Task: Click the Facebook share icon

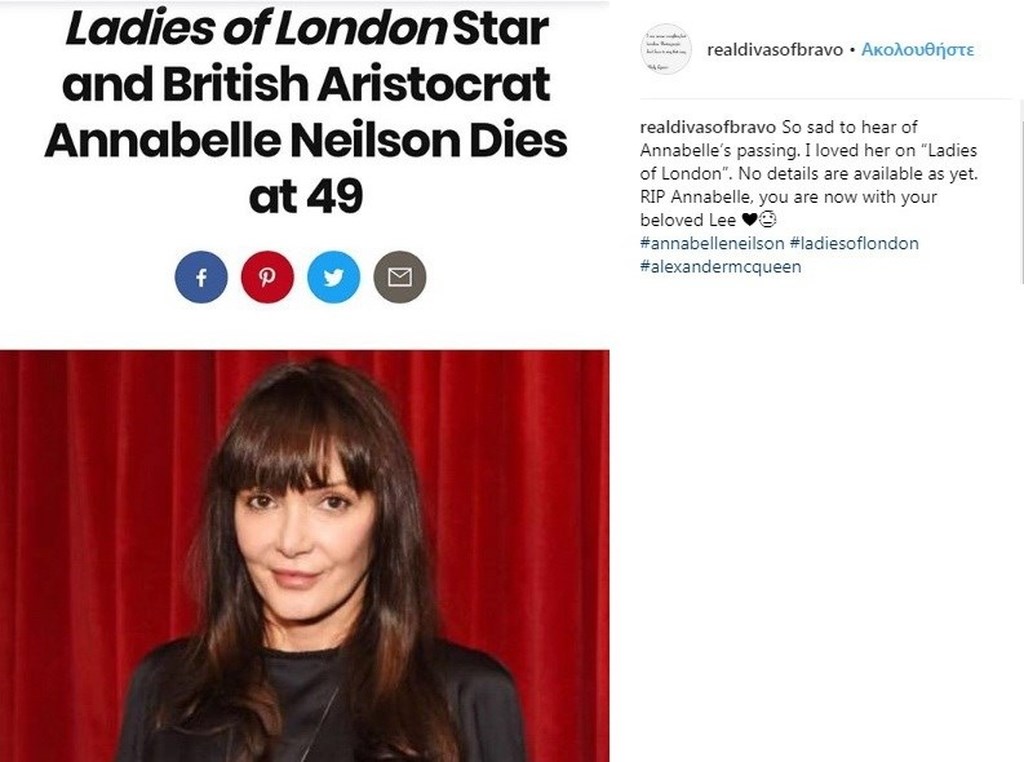Action: pos(201,277)
